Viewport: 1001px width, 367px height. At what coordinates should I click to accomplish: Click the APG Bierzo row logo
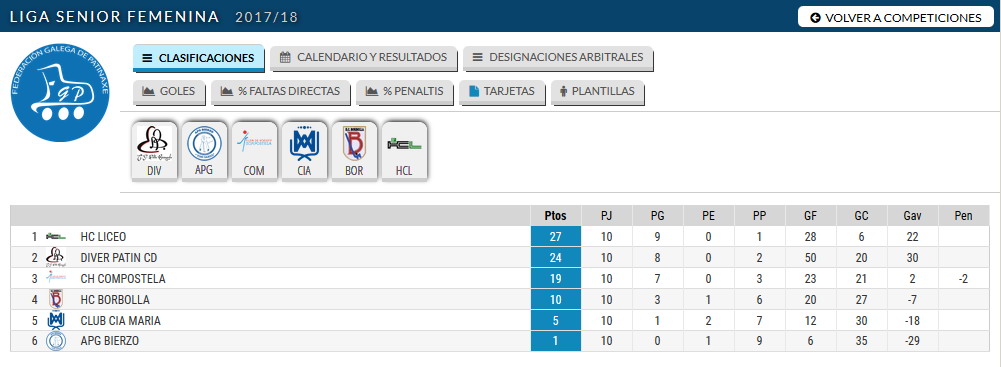coord(56,341)
